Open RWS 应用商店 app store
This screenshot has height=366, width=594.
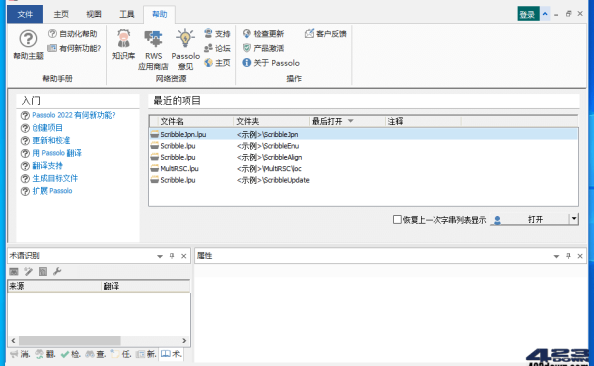coord(153,50)
